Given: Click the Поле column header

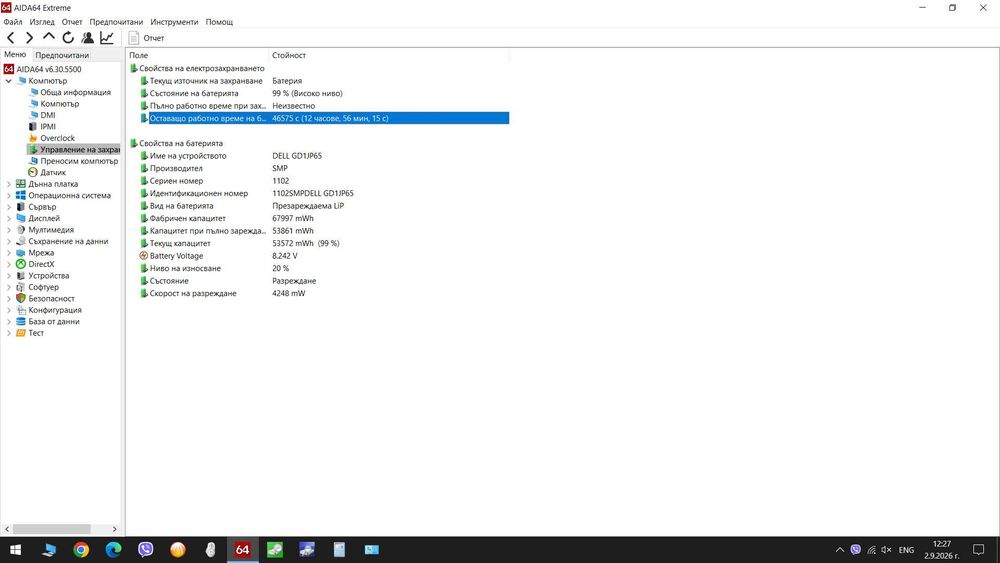Looking at the screenshot, I should (198, 55).
